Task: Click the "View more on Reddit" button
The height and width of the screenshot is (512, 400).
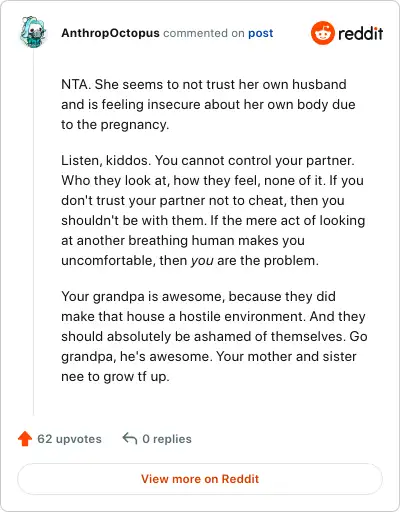Action: (200, 479)
